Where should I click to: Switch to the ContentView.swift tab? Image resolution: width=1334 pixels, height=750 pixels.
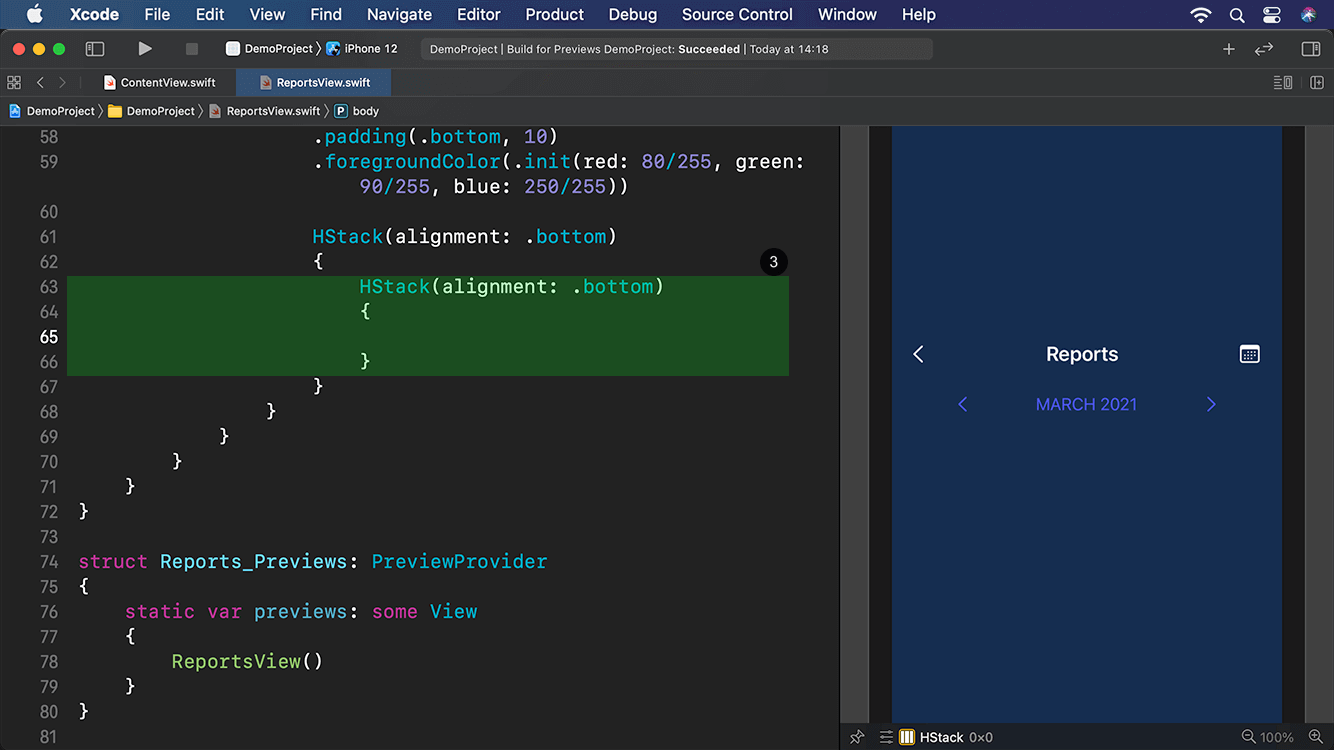pos(160,83)
